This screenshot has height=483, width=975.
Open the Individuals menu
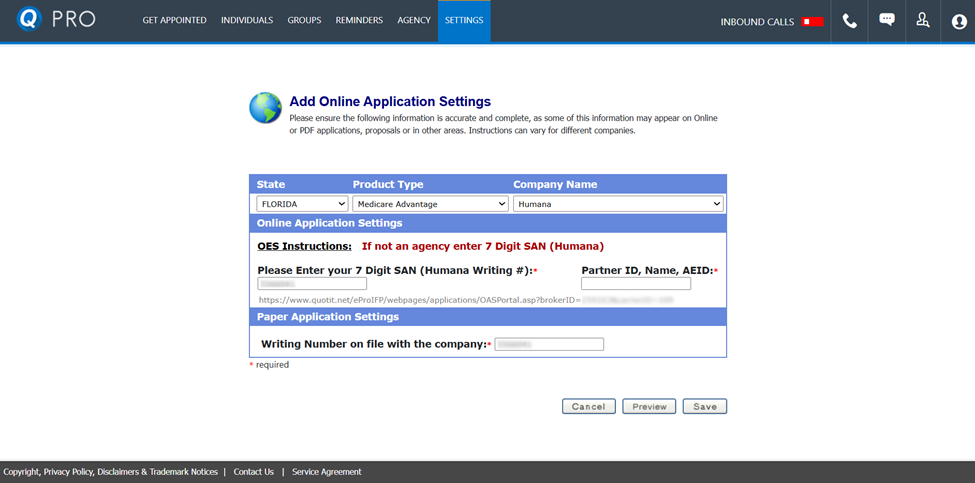click(247, 21)
